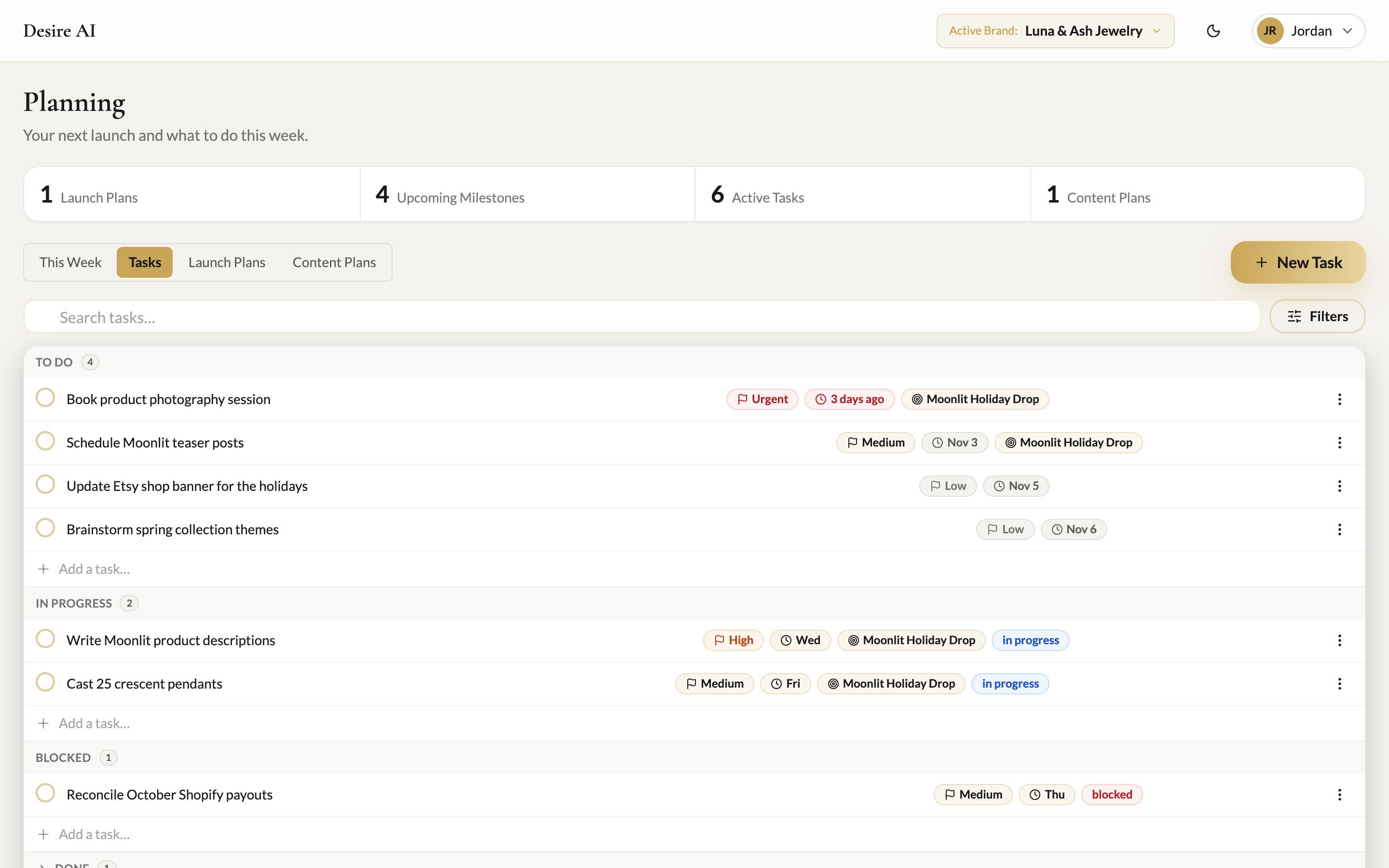This screenshot has width=1389, height=868.
Task: Collapse the IN PROGRESS section header
Action: click(x=694, y=603)
